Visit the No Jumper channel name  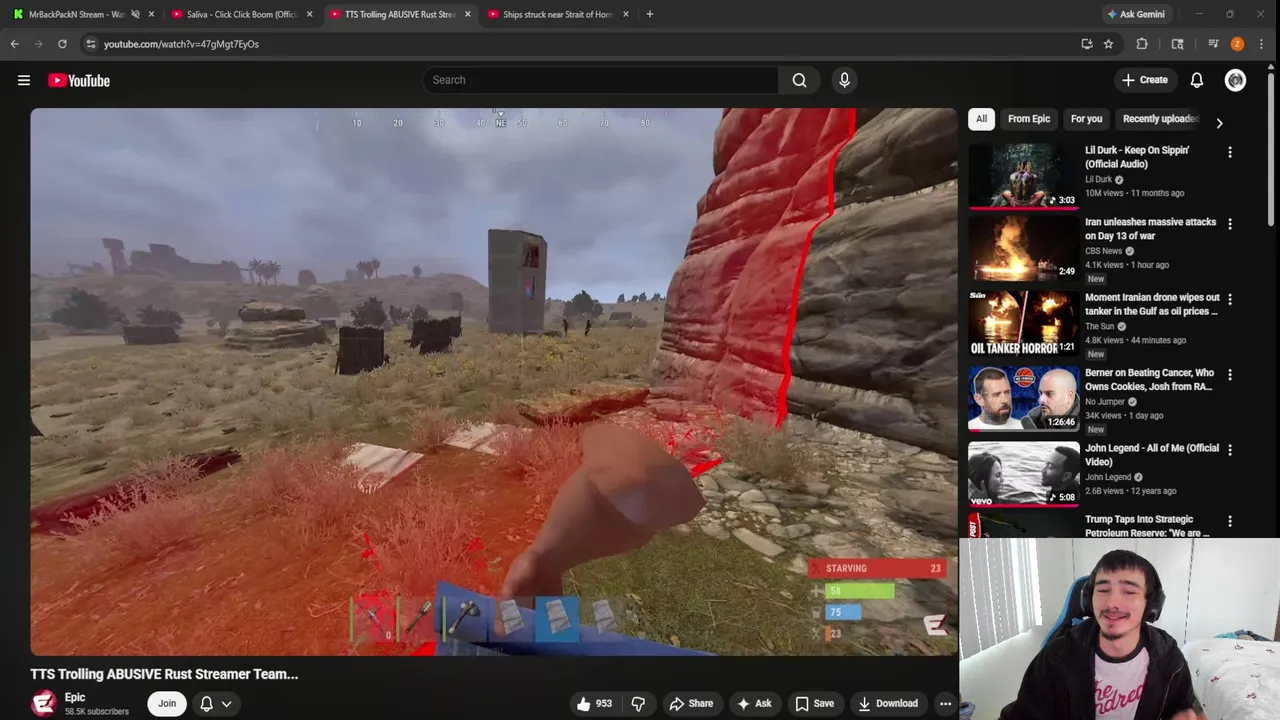point(1105,402)
